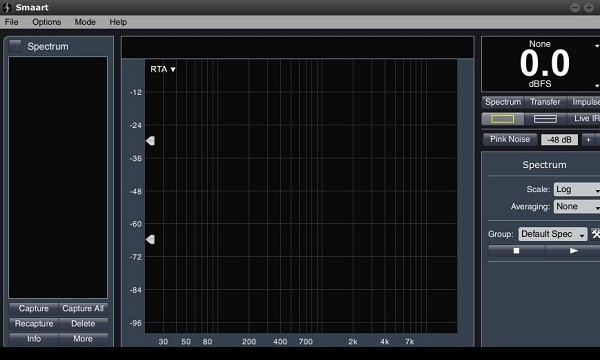Viewport: 600px width, 360px height.
Task: Click the Capture button
Action: coord(34,308)
